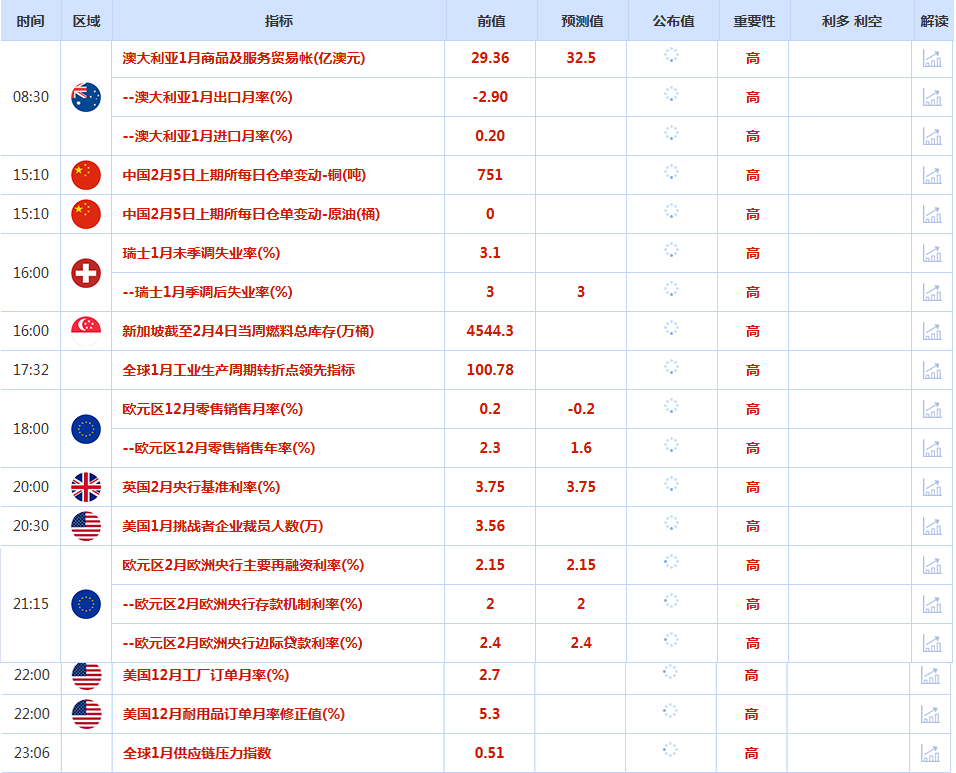Image resolution: width=956 pixels, height=773 pixels.
Task: Click US flag in the 工厂订单 row
Action: tap(87, 675)
